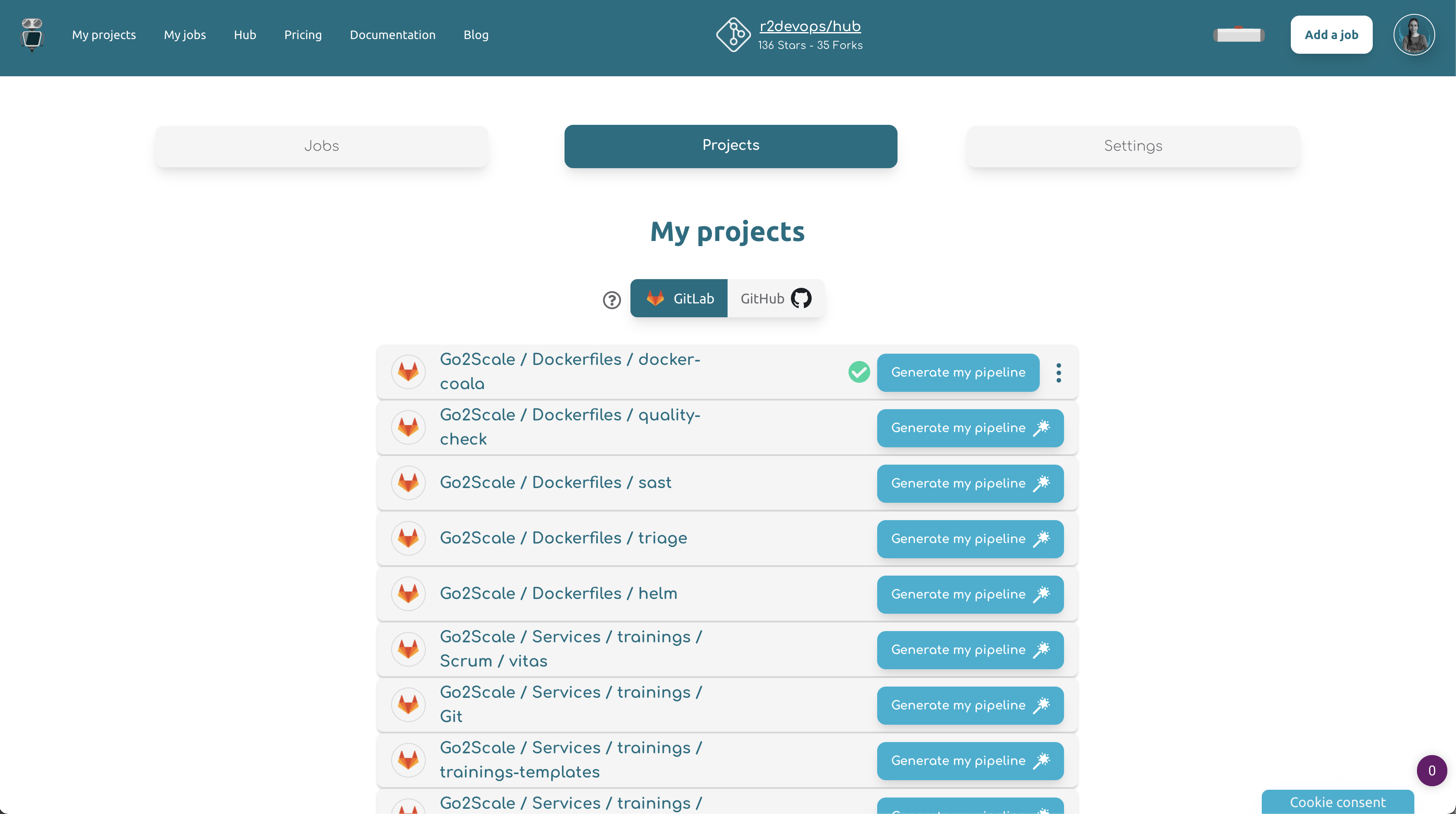Viewport: 1456px width, 814px height.
Task: Click your profile avatar in the top right
Action: [1414, 34]
